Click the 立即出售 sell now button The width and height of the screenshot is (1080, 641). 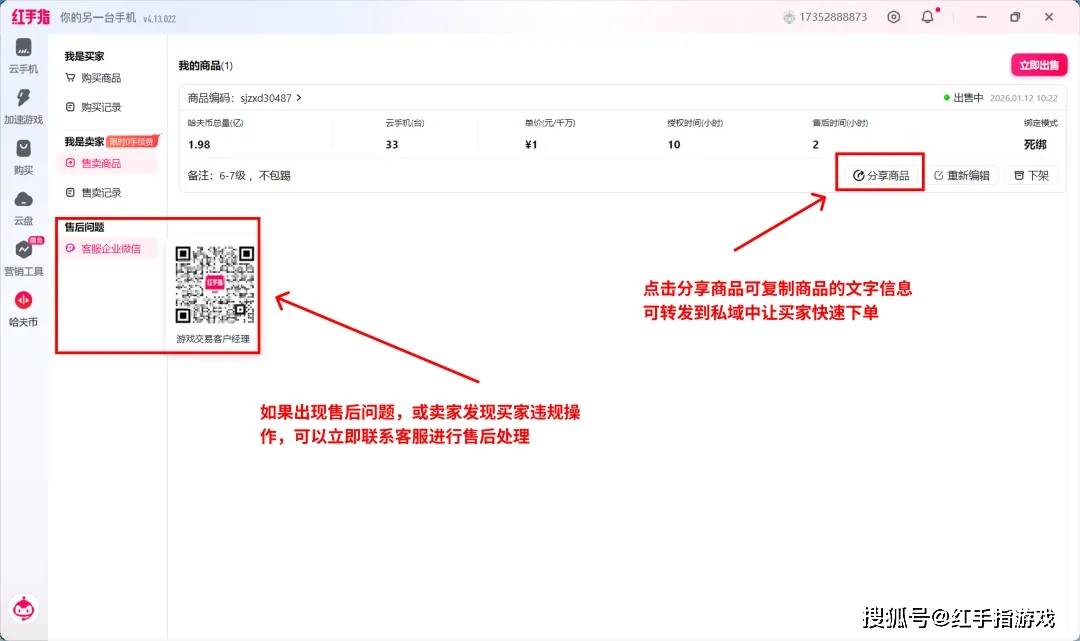click(1039, 65)
